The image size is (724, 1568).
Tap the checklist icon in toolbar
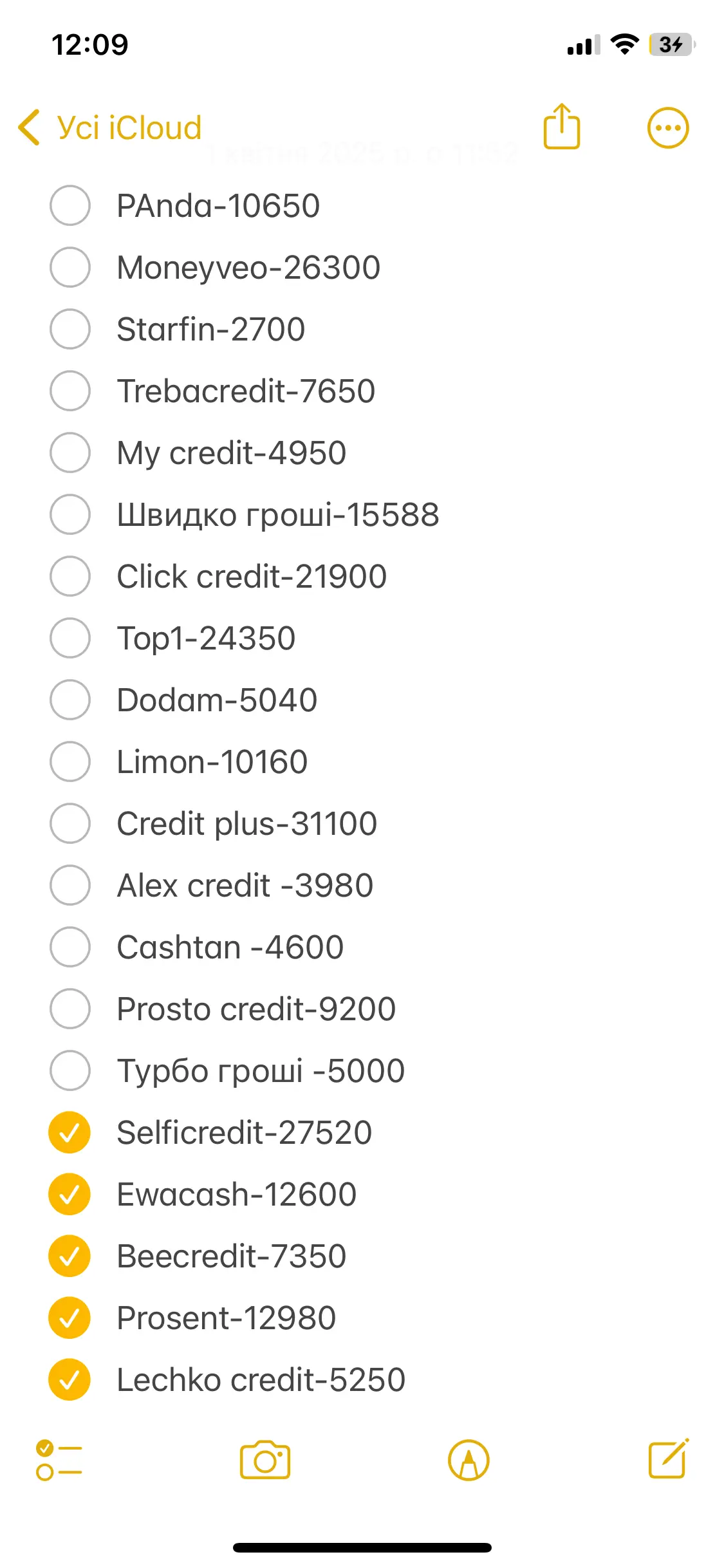(x=59, y=1460)
